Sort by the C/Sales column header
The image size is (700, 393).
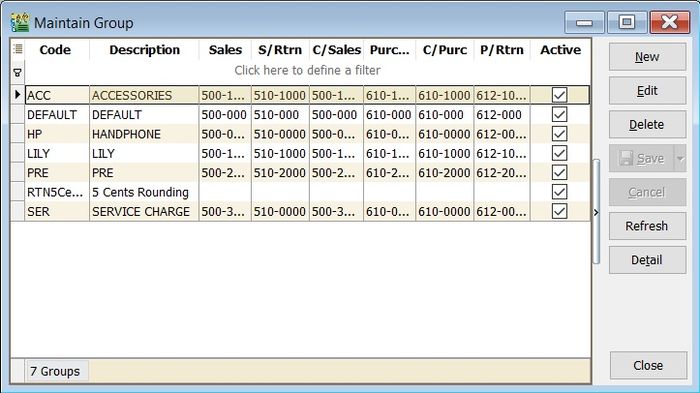click(336, 50)
